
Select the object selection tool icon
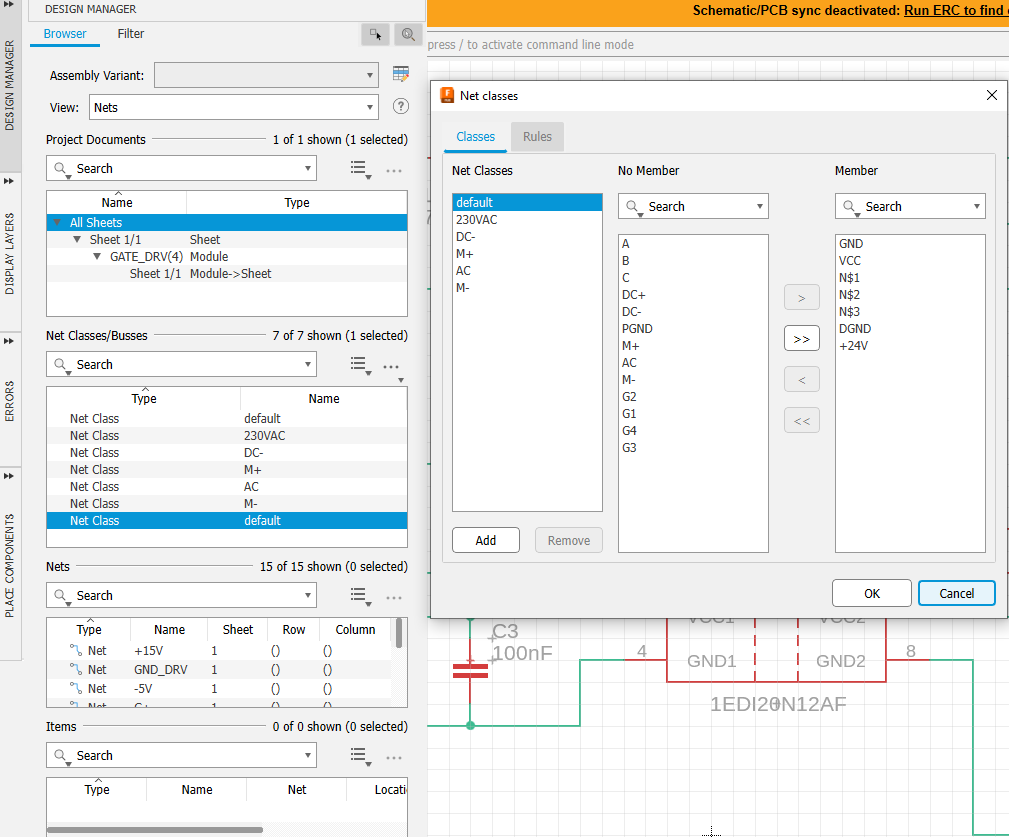pyautogui.click(x=375, y=35)
